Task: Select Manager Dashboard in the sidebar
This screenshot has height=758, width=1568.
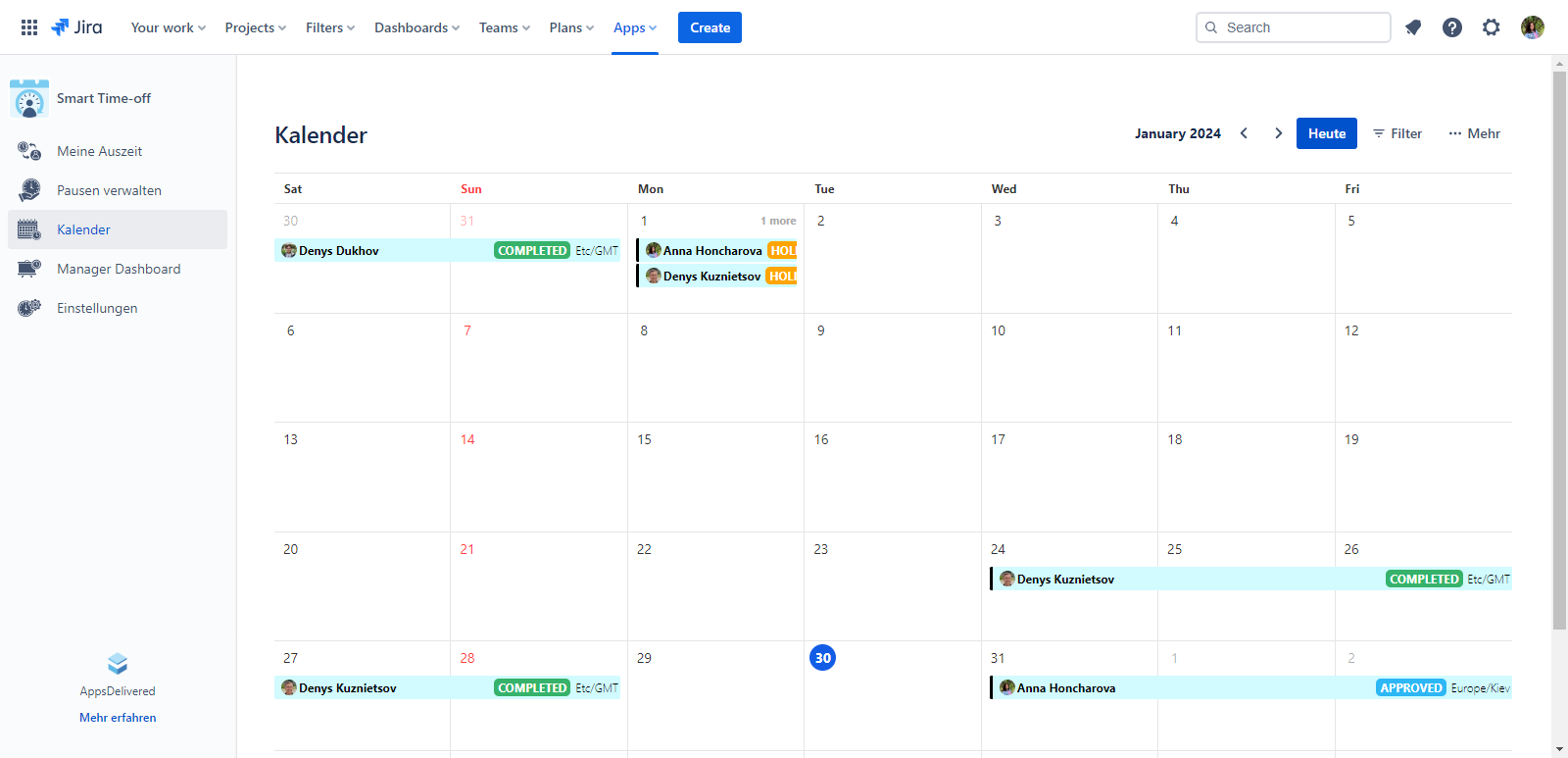Action: [x=119, y=269]
